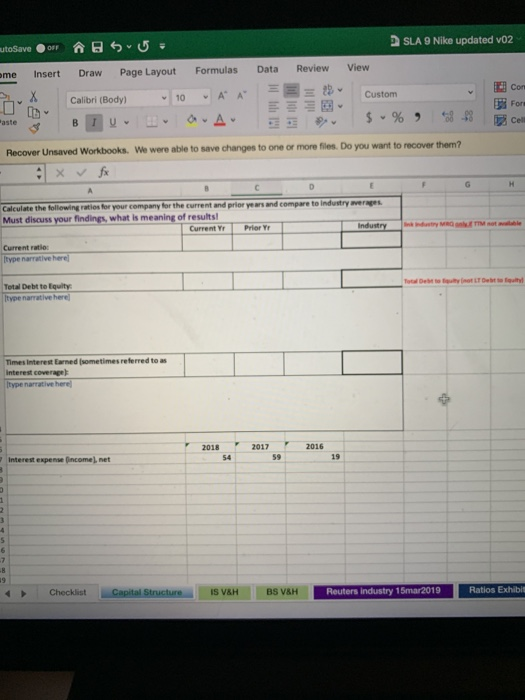Open the Customize Quick Access Toolbar menu
This screenshot has width=525, height=700.
(162, 46)
